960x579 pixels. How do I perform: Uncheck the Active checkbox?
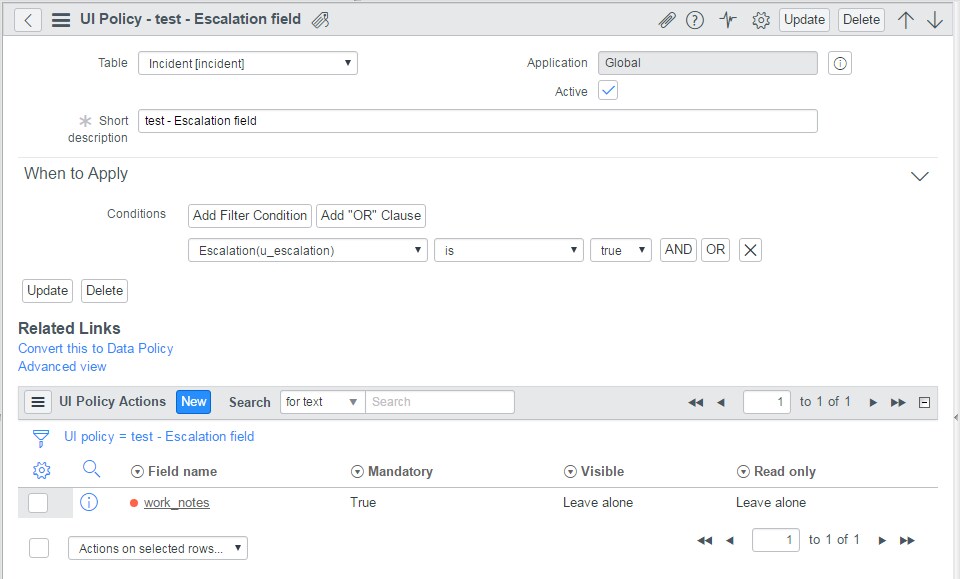click(608, 91)
